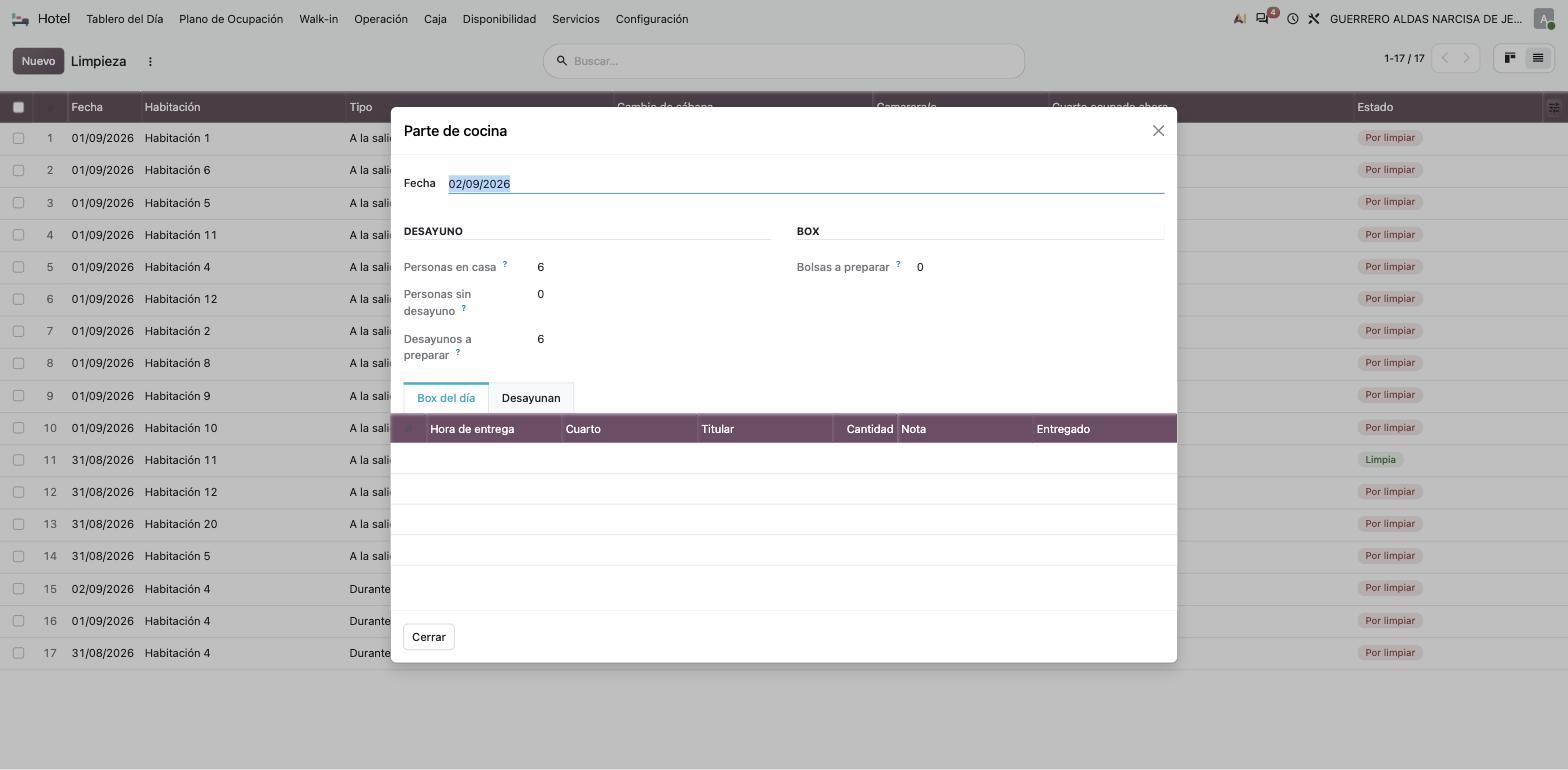Click the Cerrar button
The width and height of the screenshot is (1568, 770).
(x=429, y=637)
